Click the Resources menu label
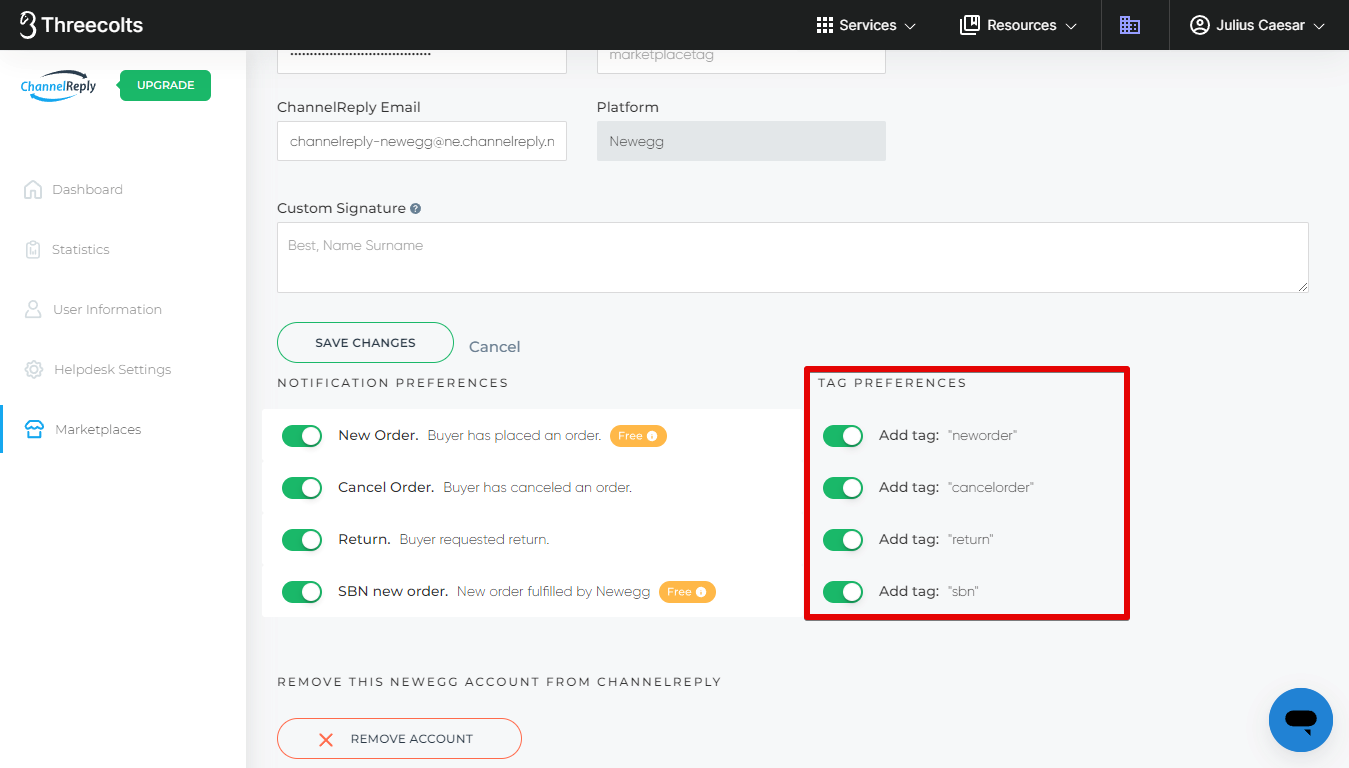 1022,25
